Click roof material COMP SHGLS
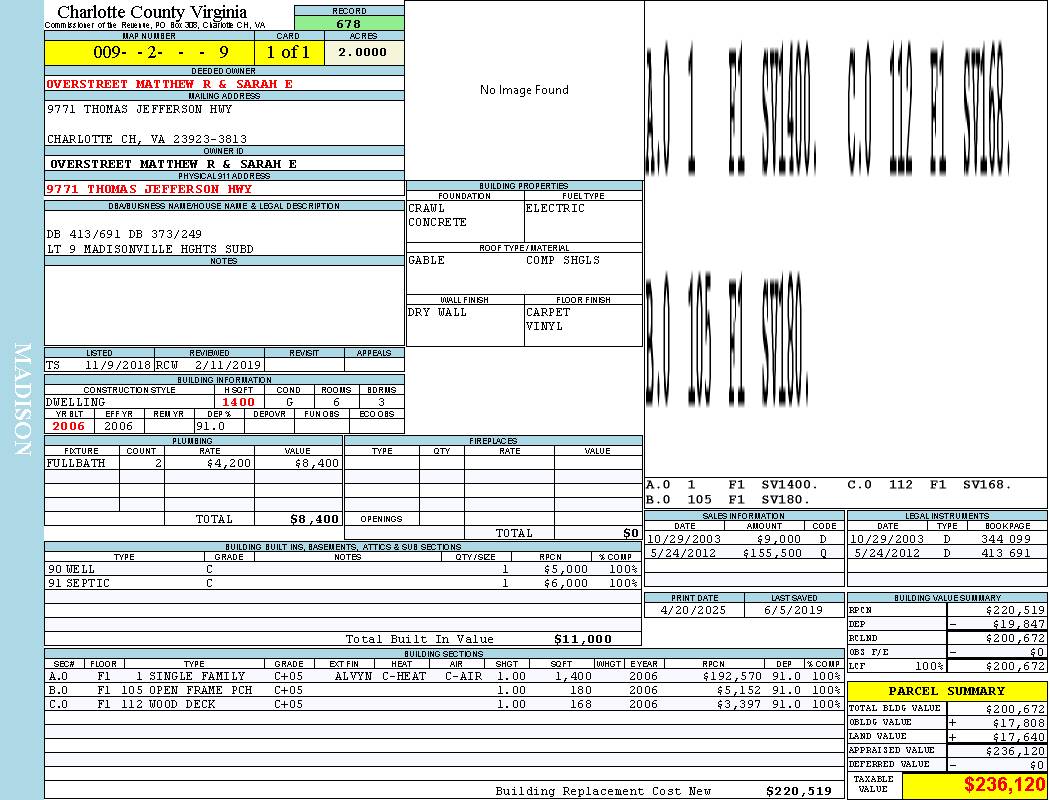Screen dimensions: 1050x800 click(x=563, y=260)
